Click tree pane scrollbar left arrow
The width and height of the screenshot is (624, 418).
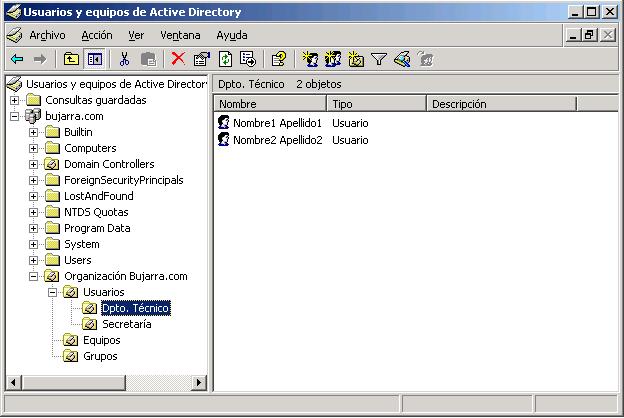pos(13,383)
